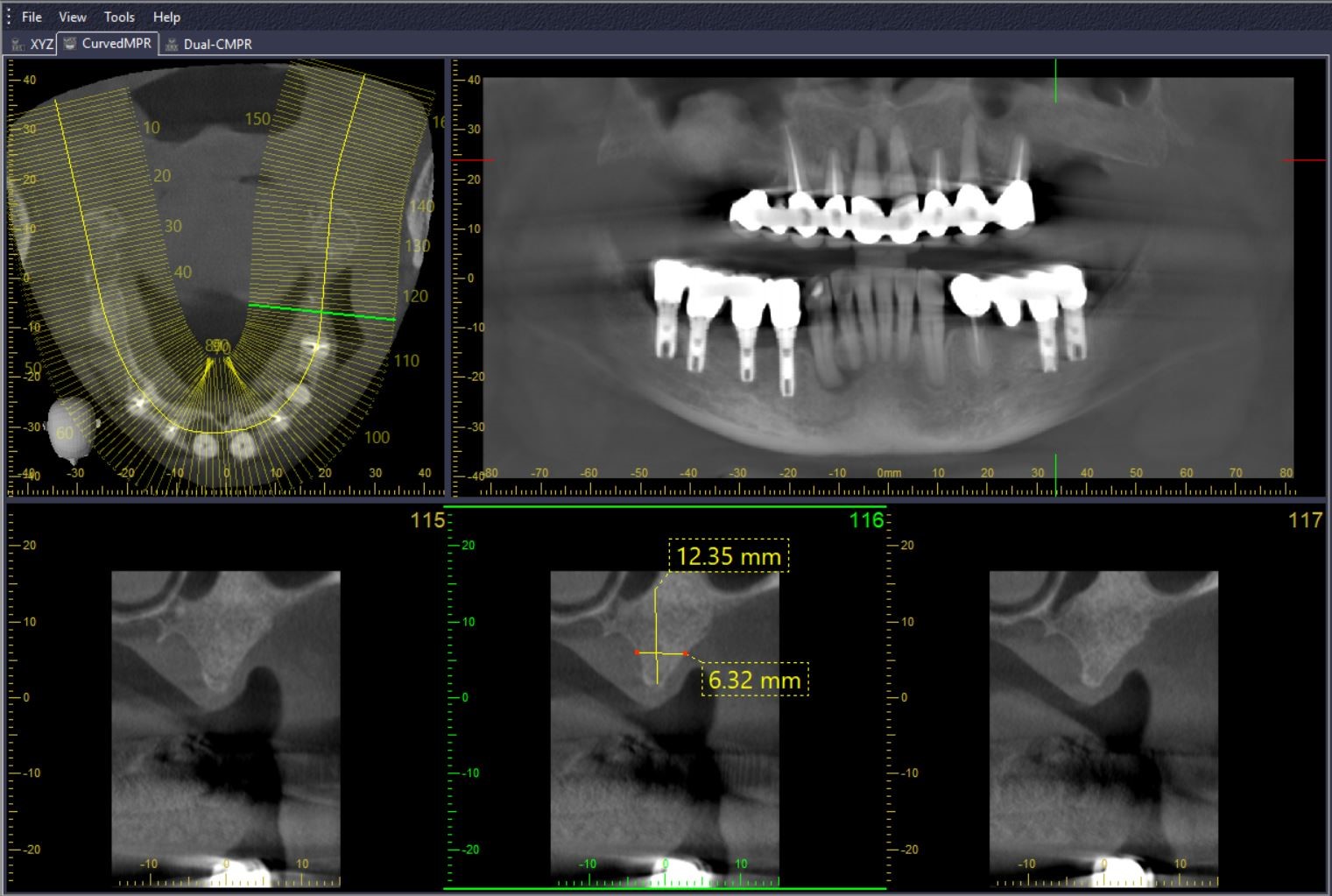Click the 3D object thumbnail in axial view
The width and height of the screenshot is (1332, 896).
69,430
